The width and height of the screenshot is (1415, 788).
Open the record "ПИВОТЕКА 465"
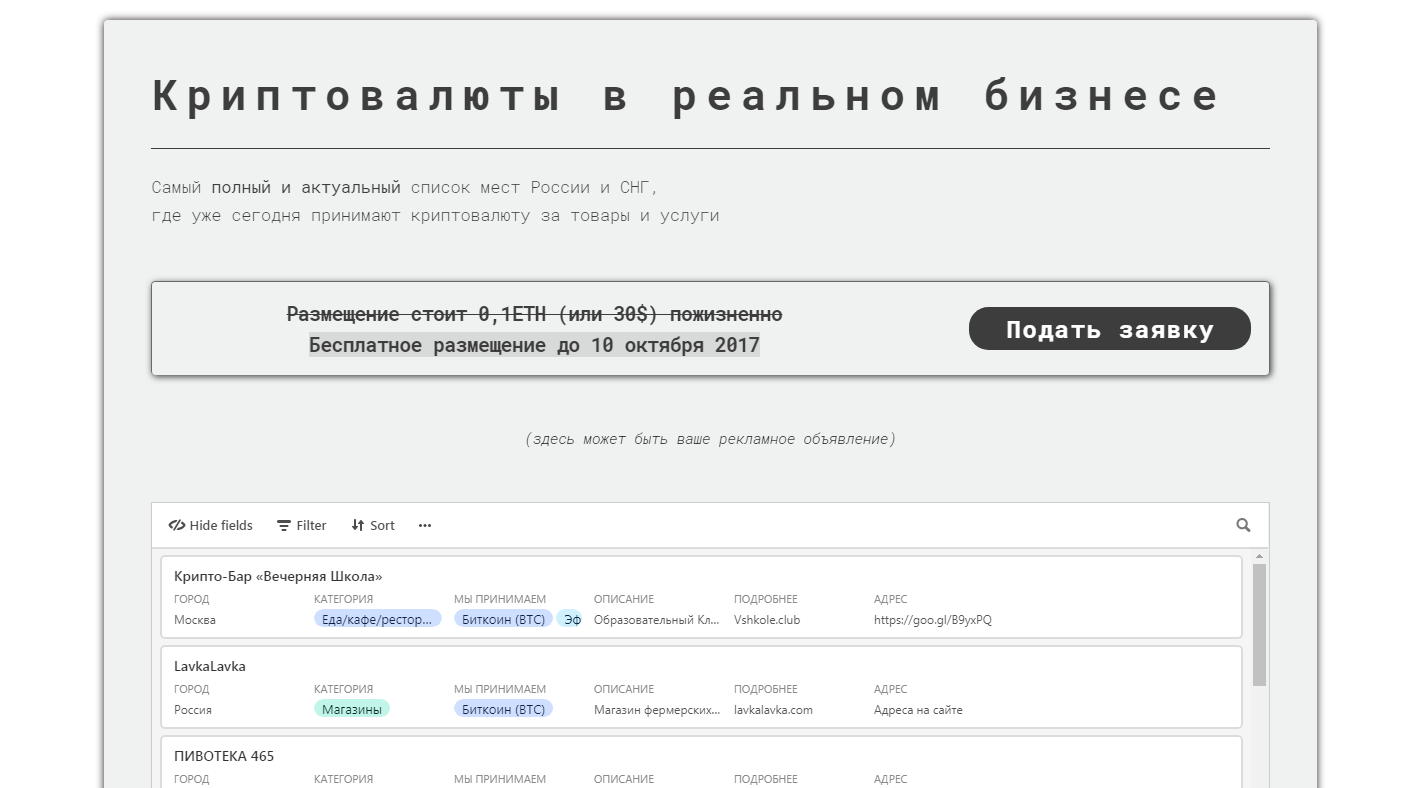(x=223, y=756)
